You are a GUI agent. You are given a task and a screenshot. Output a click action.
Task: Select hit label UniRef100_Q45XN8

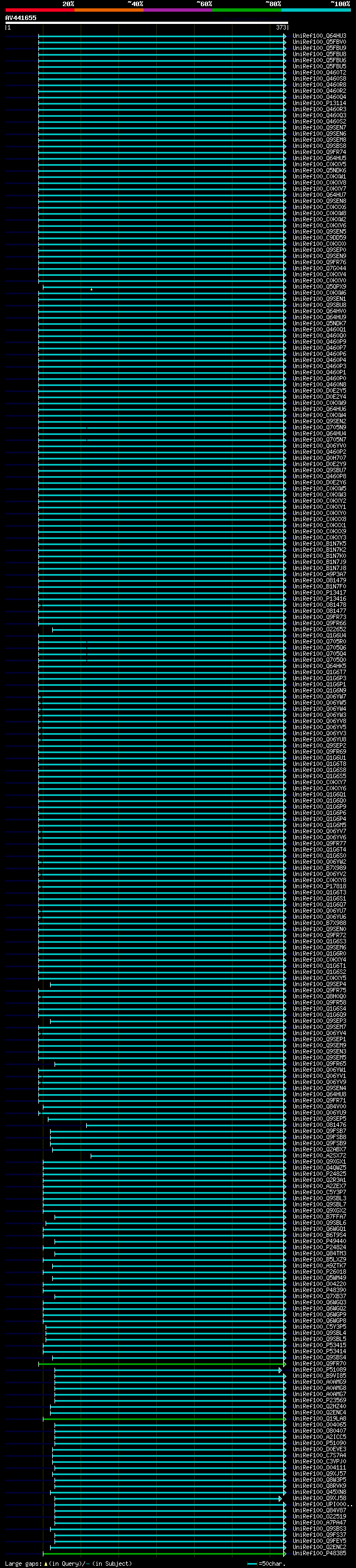(319, 1492)
